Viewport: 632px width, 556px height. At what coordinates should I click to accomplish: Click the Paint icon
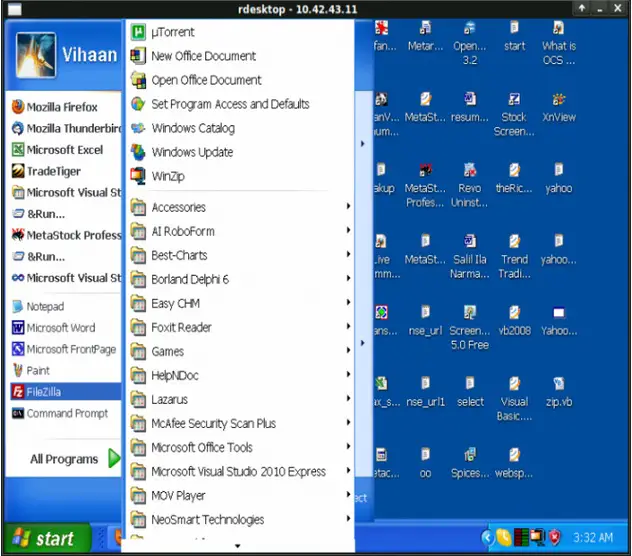click(x=18, y=371)
